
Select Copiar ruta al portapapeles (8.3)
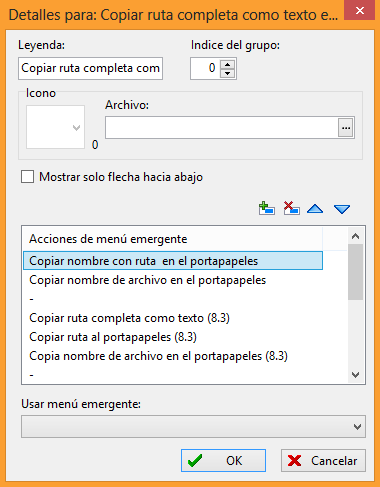(x=113, y=337)
